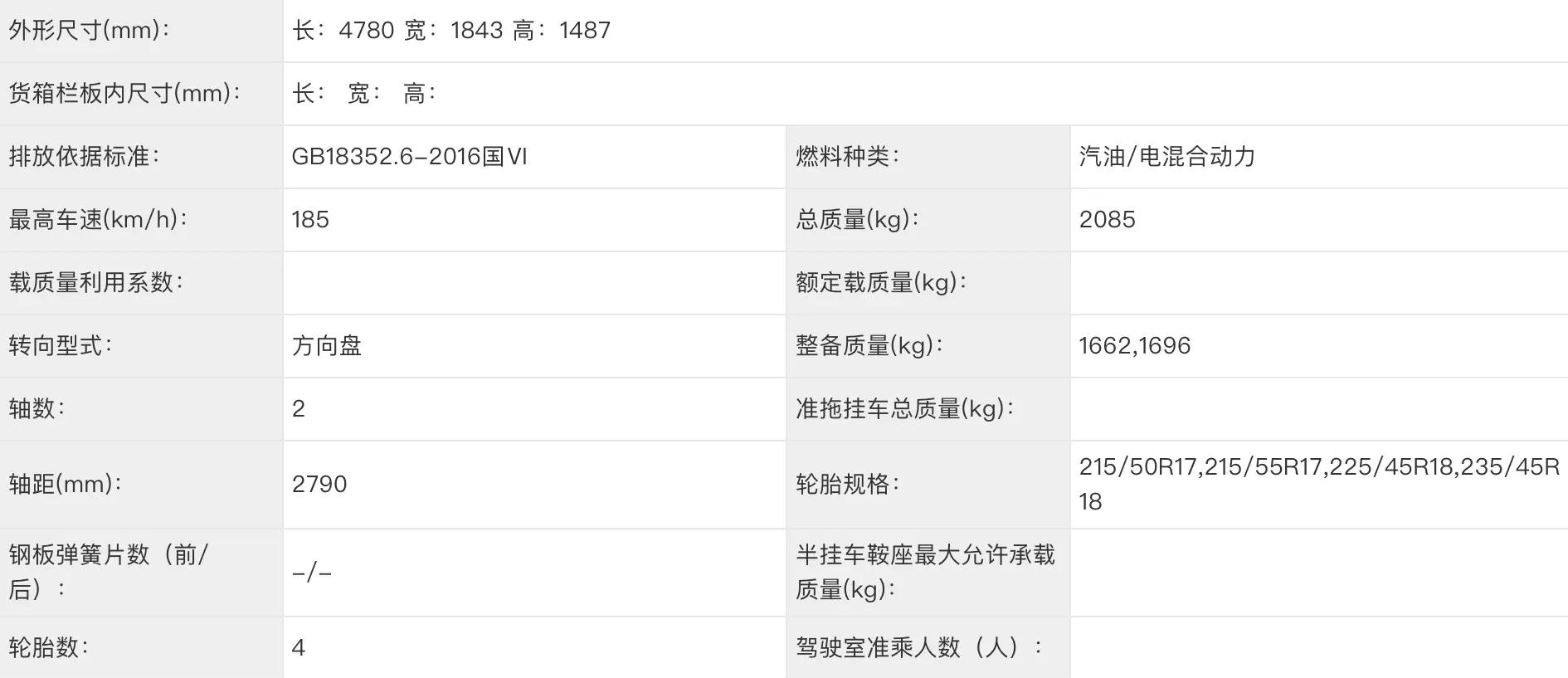Select the fuel type value 汽油/电混合动力
1568x678 pixels.
(x=1166, y=156)
